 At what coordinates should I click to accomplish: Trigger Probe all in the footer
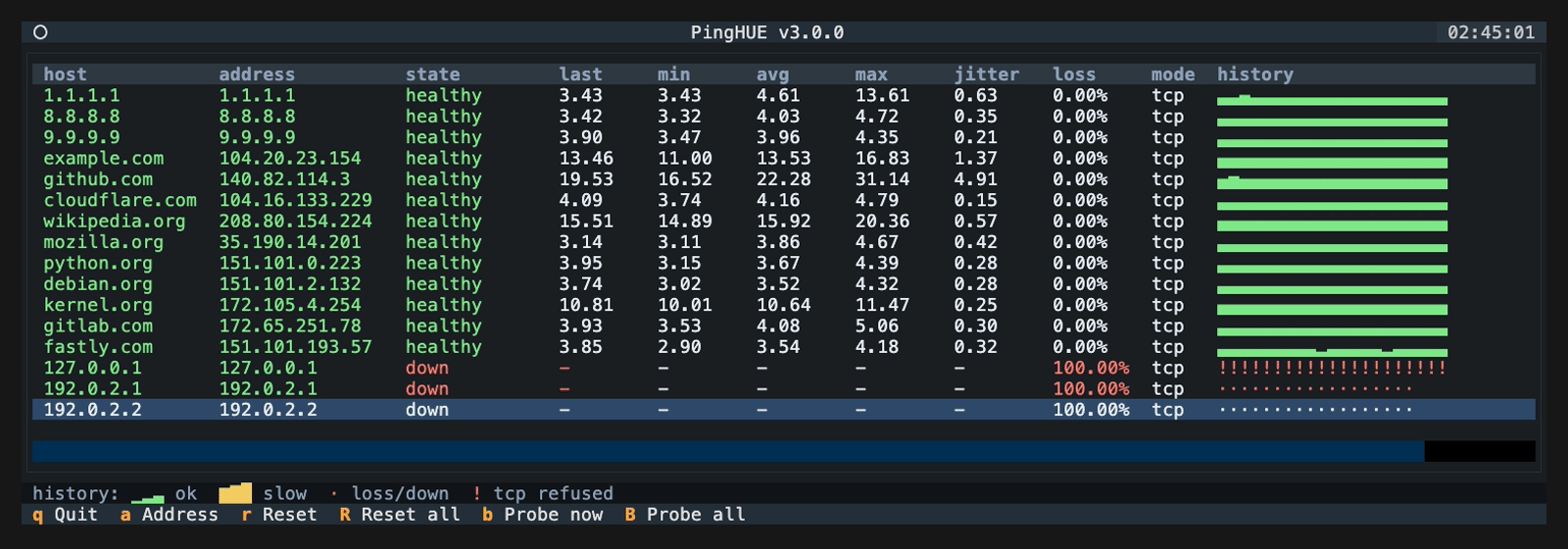[685, 515]
